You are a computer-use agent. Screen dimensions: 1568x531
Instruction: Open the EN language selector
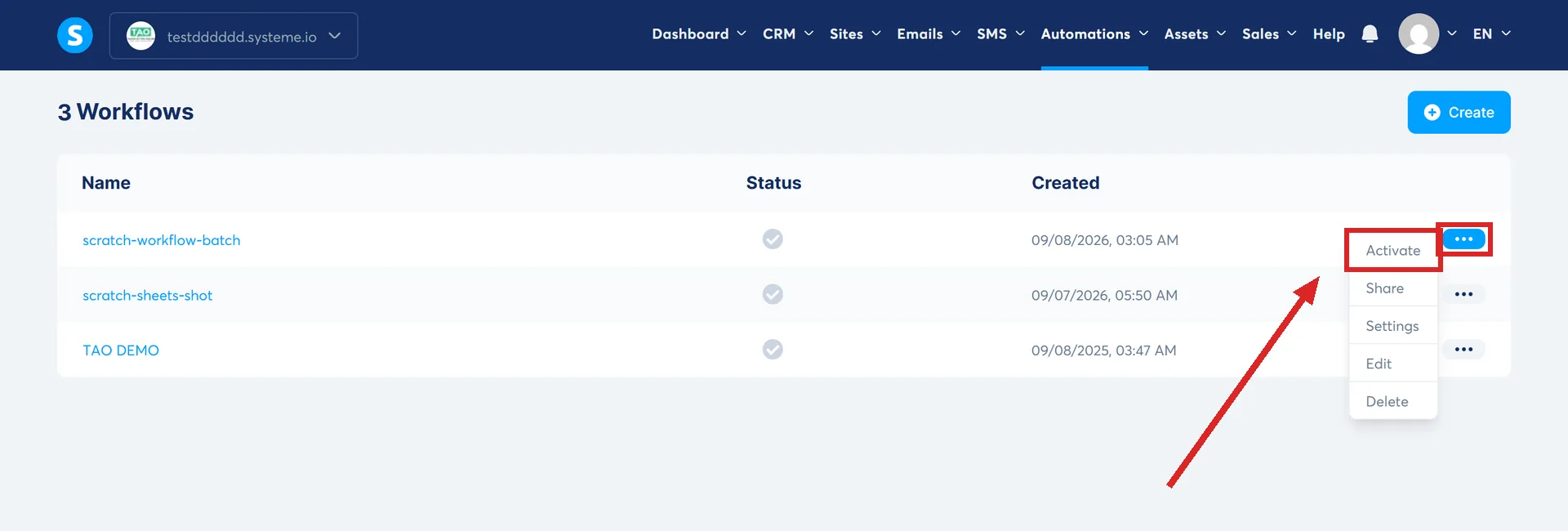[1491, 33]
